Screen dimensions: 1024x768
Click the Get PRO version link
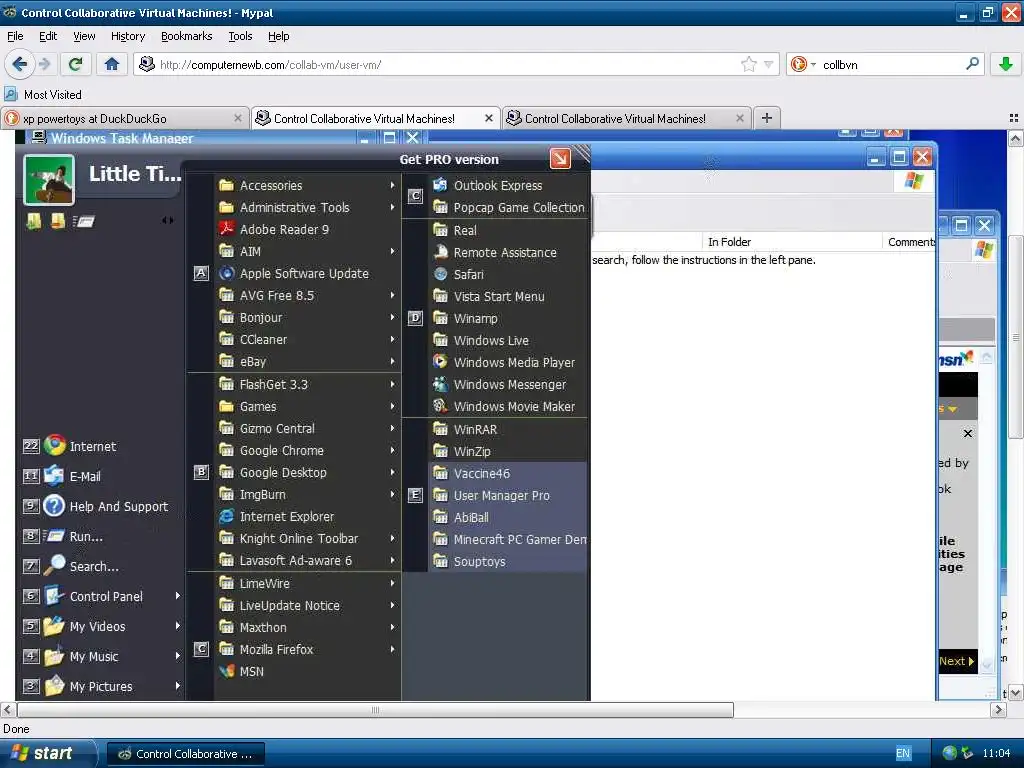(x=449, y=159)
